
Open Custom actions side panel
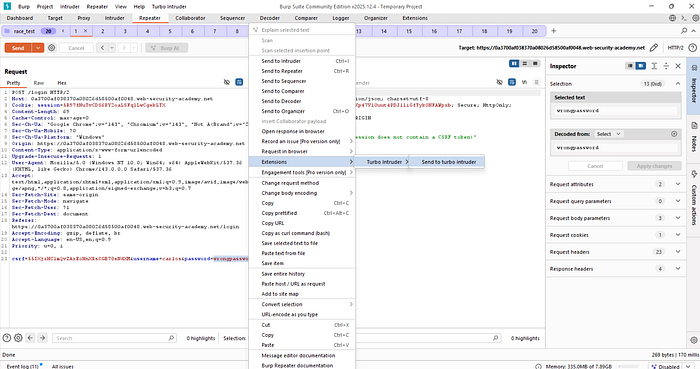(694, 197)
